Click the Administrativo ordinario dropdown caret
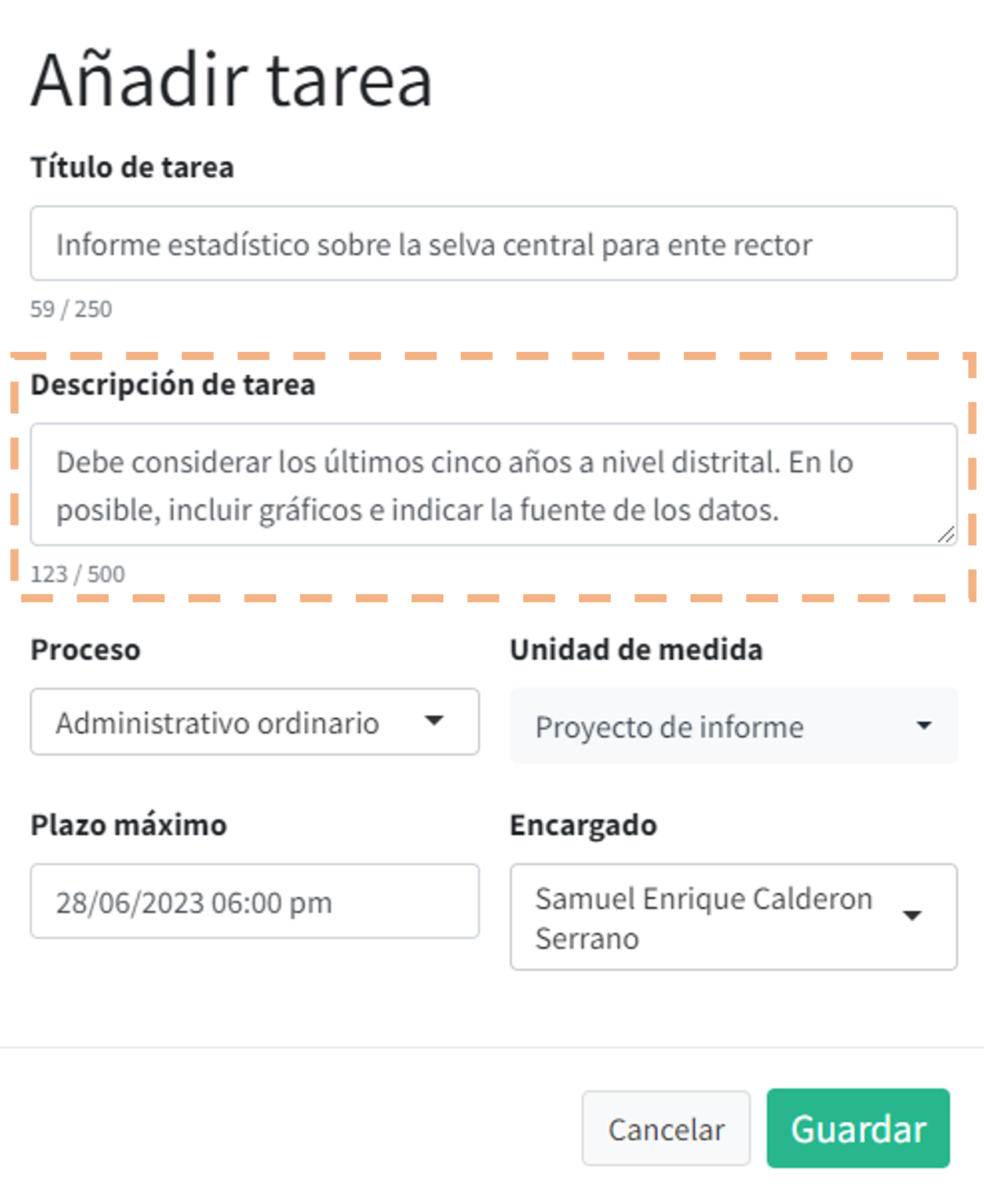This screenshot has width=984, height=1204. pos(435,722)
